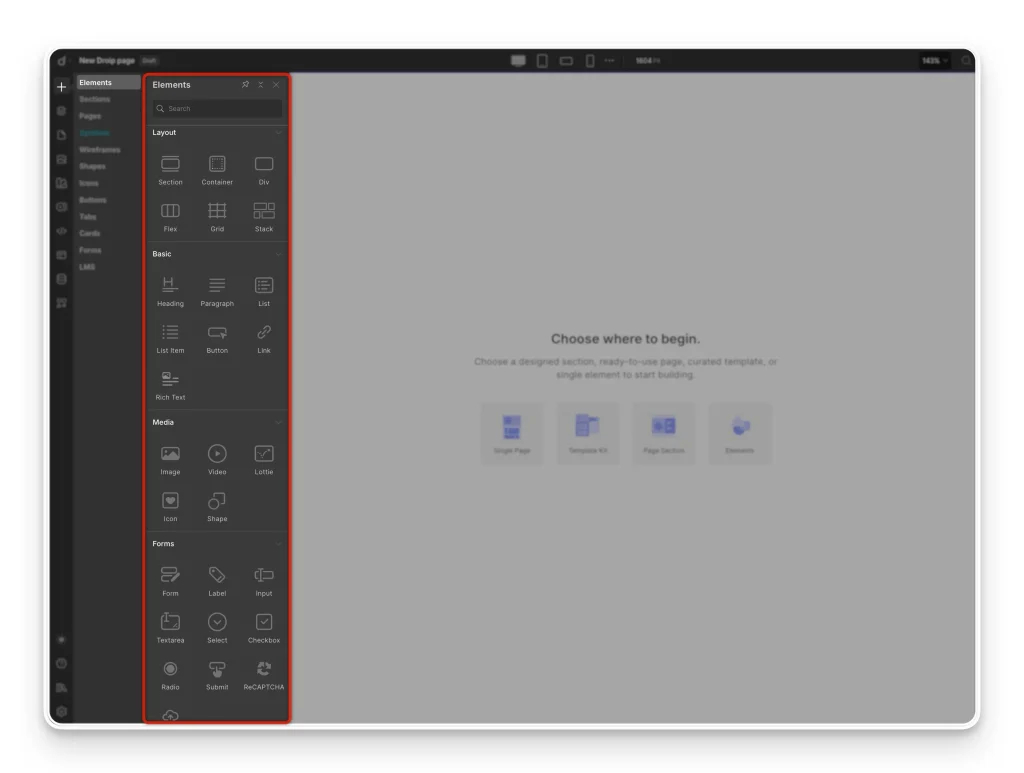Image resolution: width=1024 pixels, height=773 pixels.
Task: Add a Section layout element
Action: pos(170,170)
